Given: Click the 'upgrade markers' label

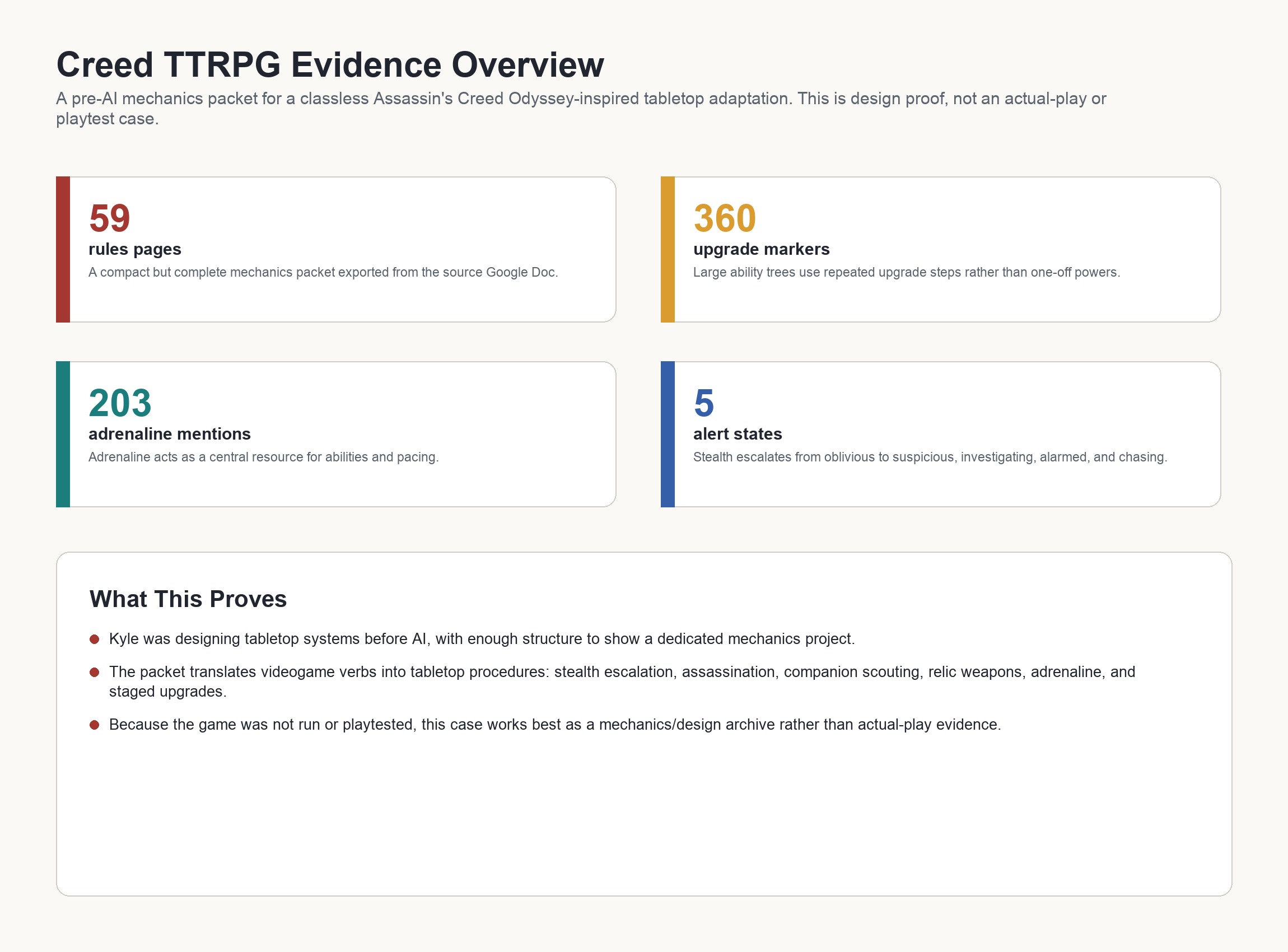Looking at the screenshot, I should pyautogui.click(x=761, y=249).
